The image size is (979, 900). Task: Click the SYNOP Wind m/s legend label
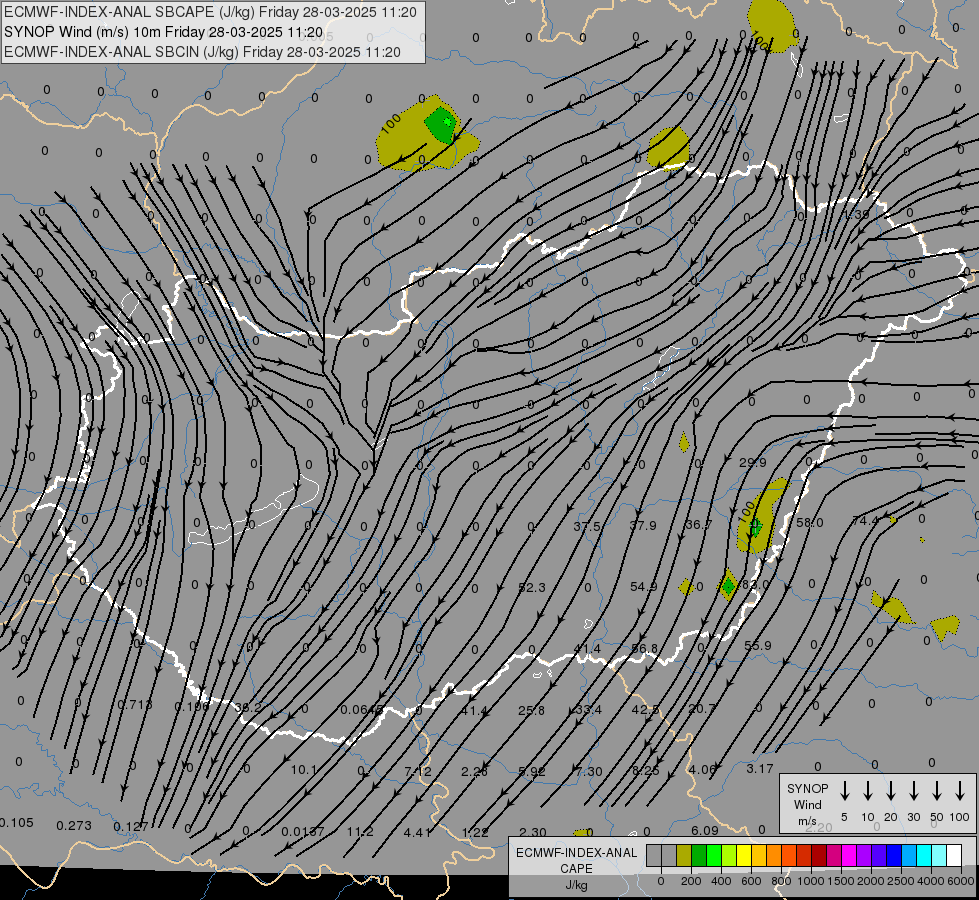coord(807,805)
